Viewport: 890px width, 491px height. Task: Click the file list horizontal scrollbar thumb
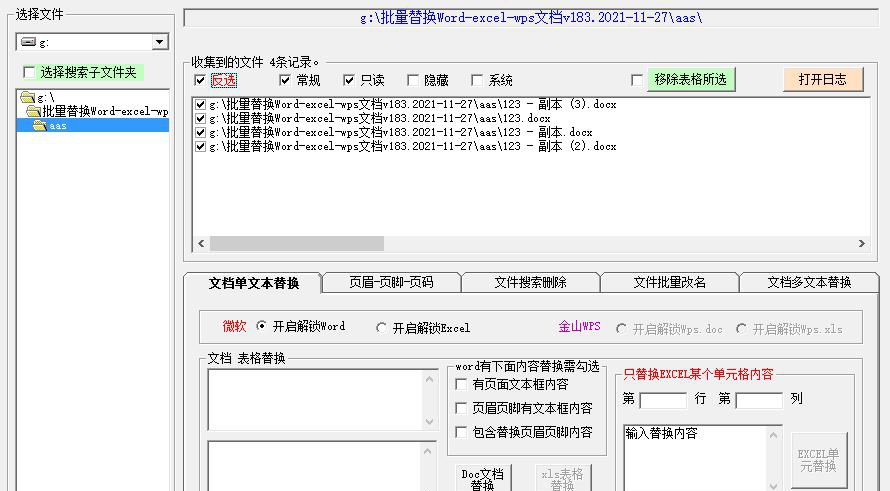pos(297,244)
